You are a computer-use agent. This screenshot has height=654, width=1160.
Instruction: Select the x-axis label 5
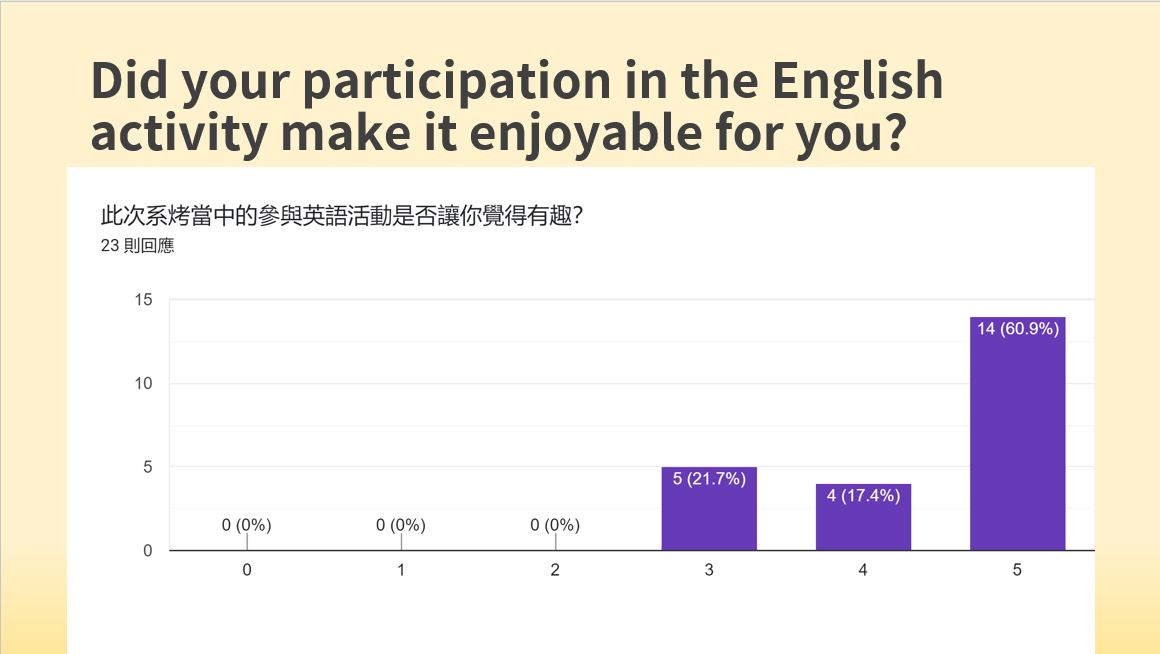1017,570
